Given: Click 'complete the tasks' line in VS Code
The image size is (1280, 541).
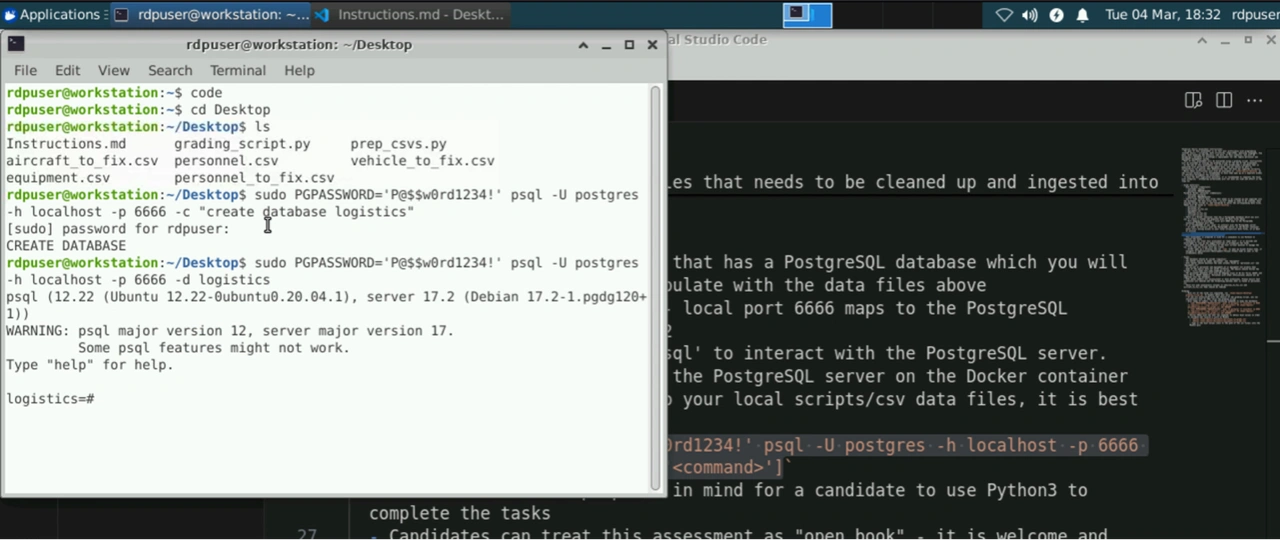Looking at the screenshot, I should coord(460,513).
